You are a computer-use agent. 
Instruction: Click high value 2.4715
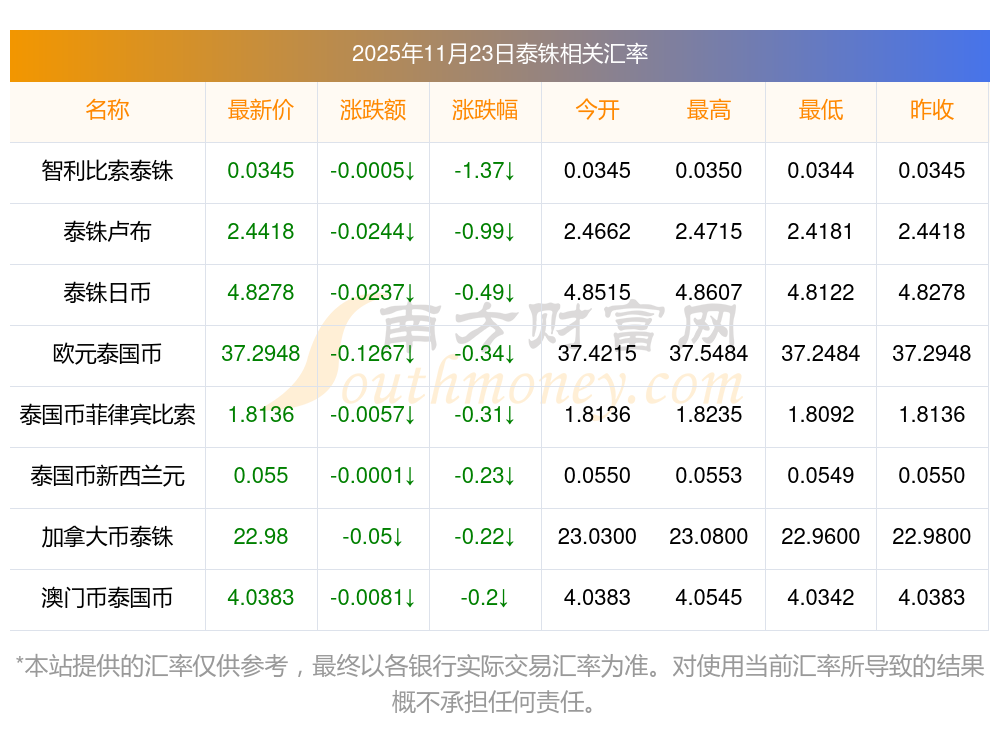[709, 232]
